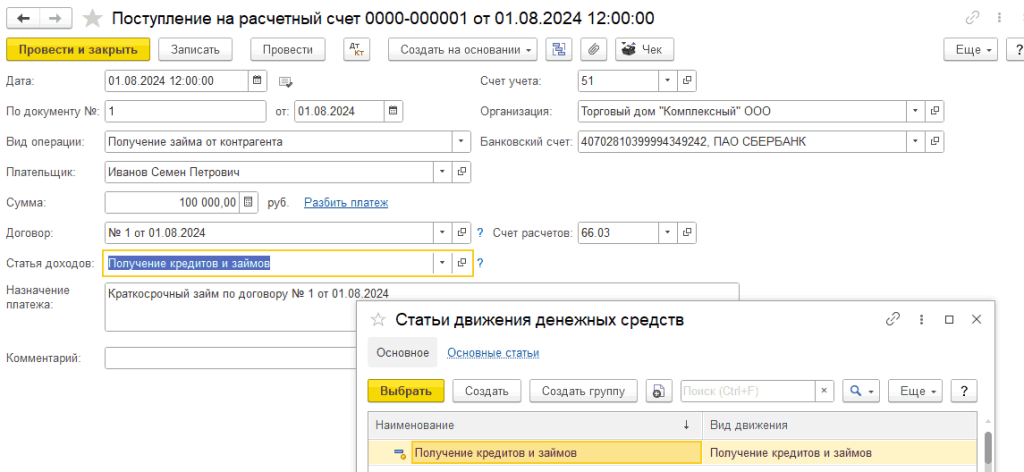This screenshot has width=1024, height=472.
Task: Close the Статьи движения денежных средств window
Action: (x=976, y=319)
